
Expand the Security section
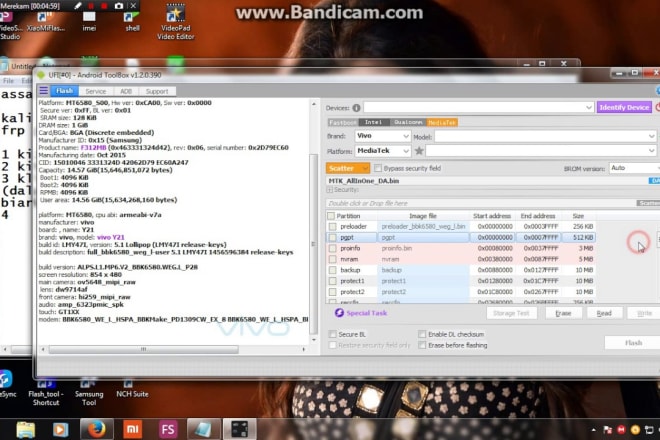pyautogui.click(x=329, y=190)
